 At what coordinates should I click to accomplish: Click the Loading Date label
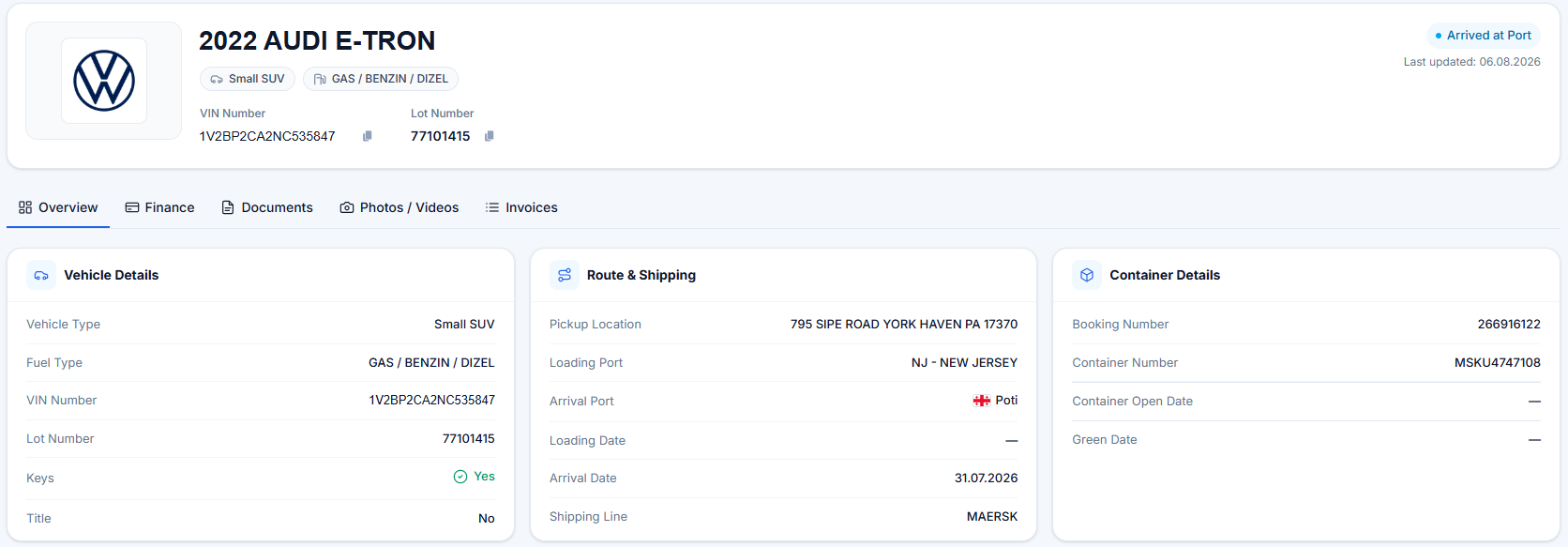[587, 441]
